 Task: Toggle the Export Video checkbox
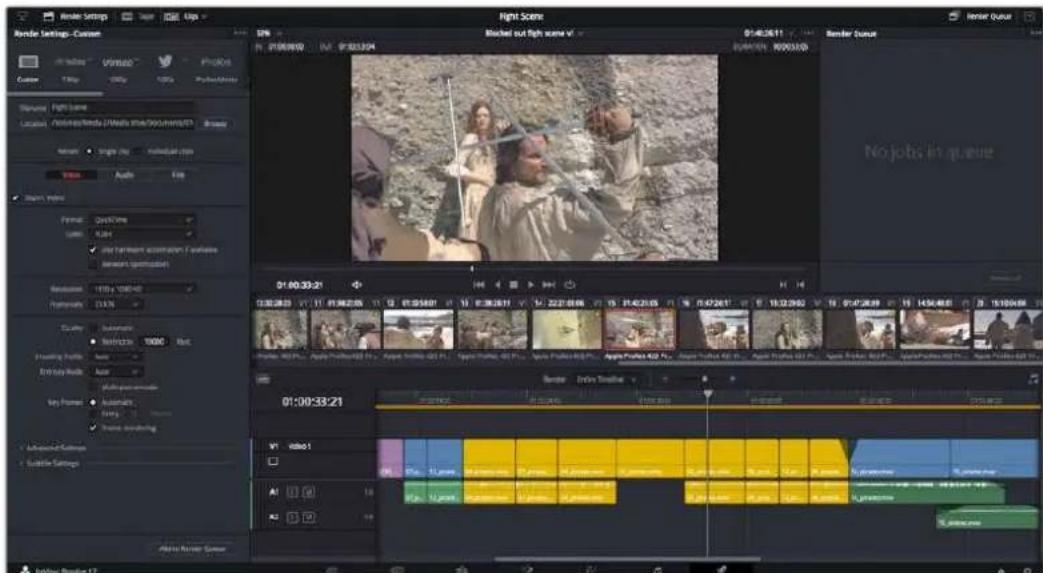(16, 198)
